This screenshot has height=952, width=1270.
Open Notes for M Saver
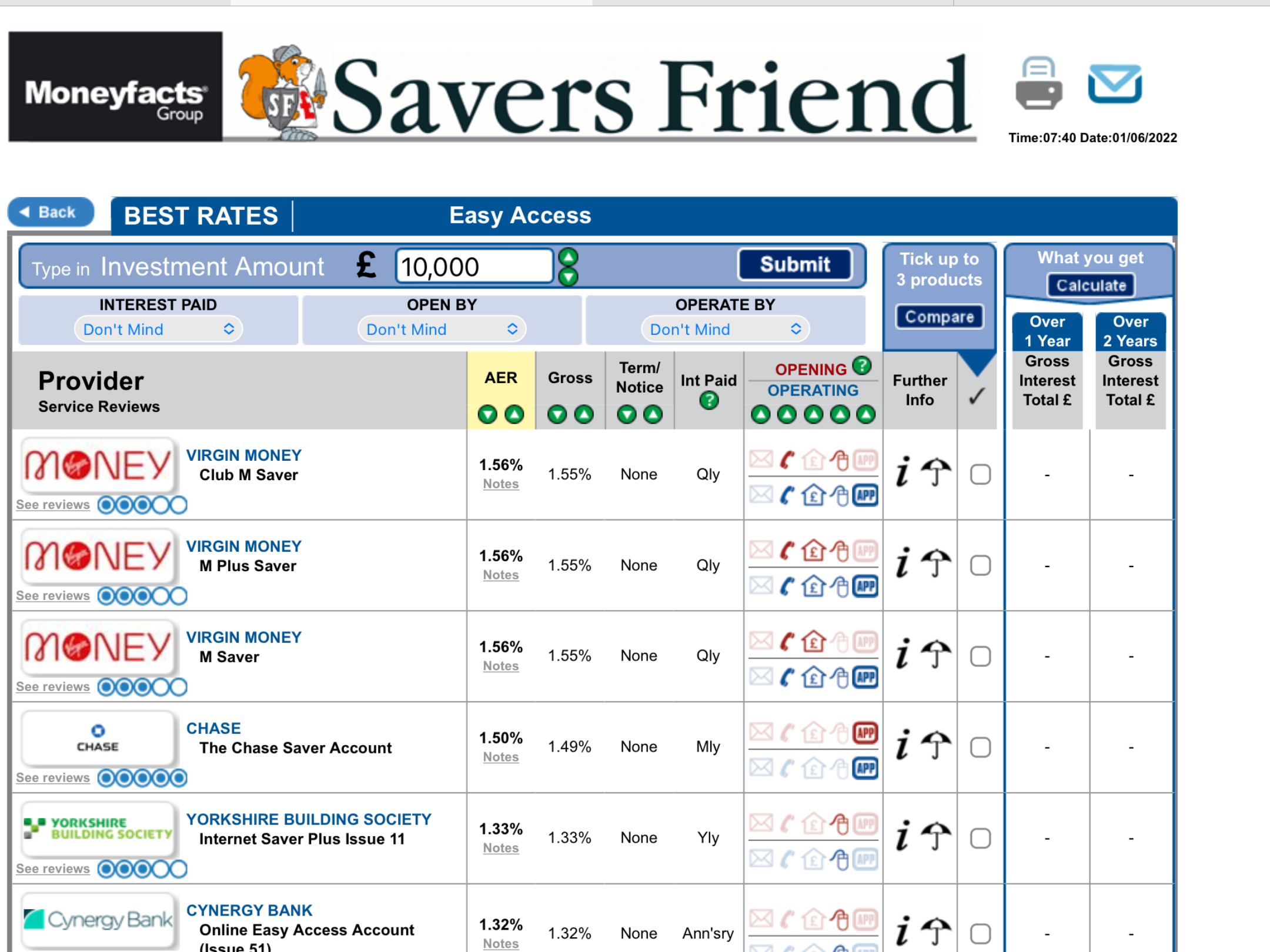pos(501,666)
